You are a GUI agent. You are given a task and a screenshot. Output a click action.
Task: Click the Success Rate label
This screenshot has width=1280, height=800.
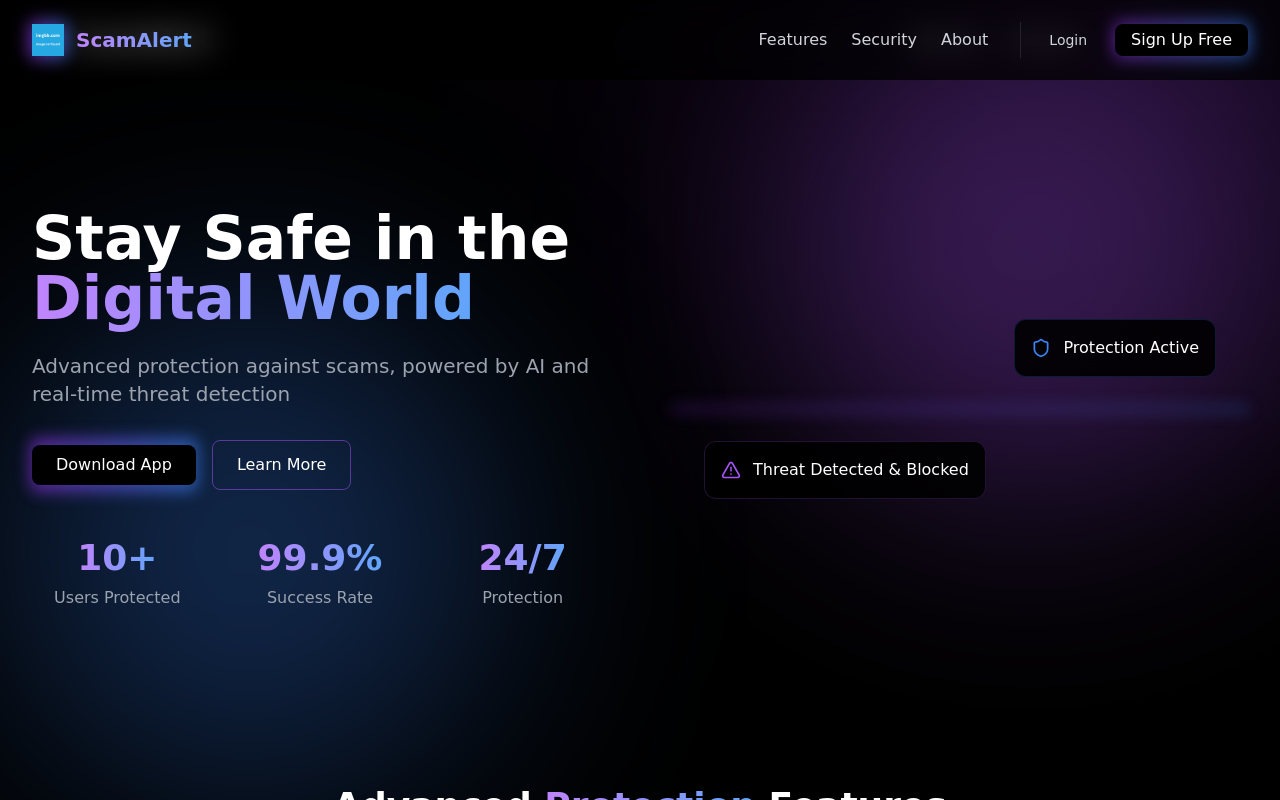coord(320,598)
